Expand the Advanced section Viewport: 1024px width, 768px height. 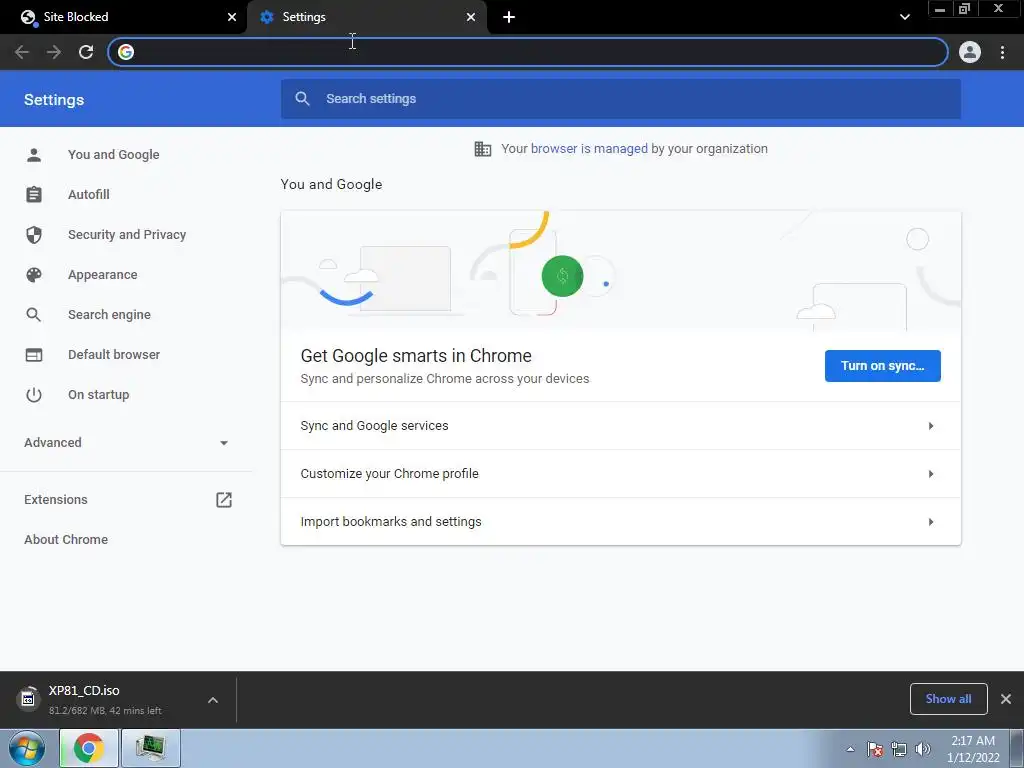[126, 443]
